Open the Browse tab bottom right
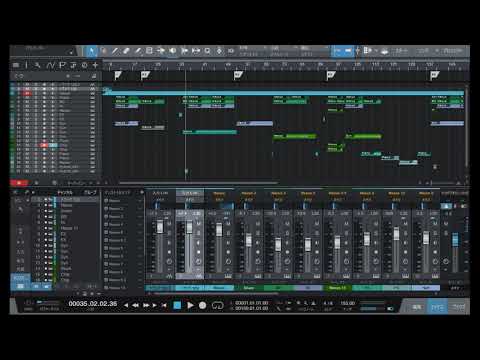Screen dimensions: 480x360 (x=459, y=307)
